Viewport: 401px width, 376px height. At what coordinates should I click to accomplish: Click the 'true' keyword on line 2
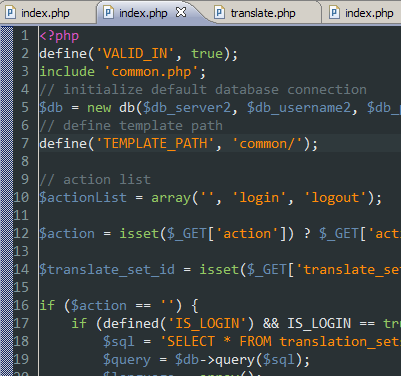point(207,54)
